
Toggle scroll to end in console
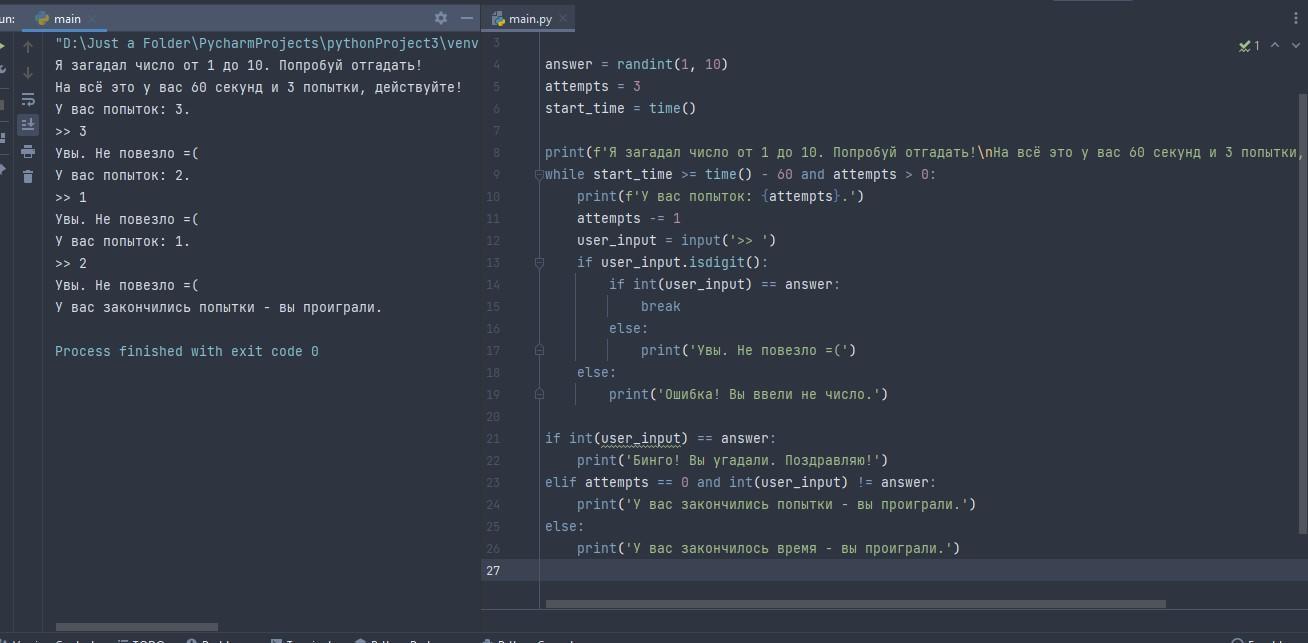[x=28, y=124]
